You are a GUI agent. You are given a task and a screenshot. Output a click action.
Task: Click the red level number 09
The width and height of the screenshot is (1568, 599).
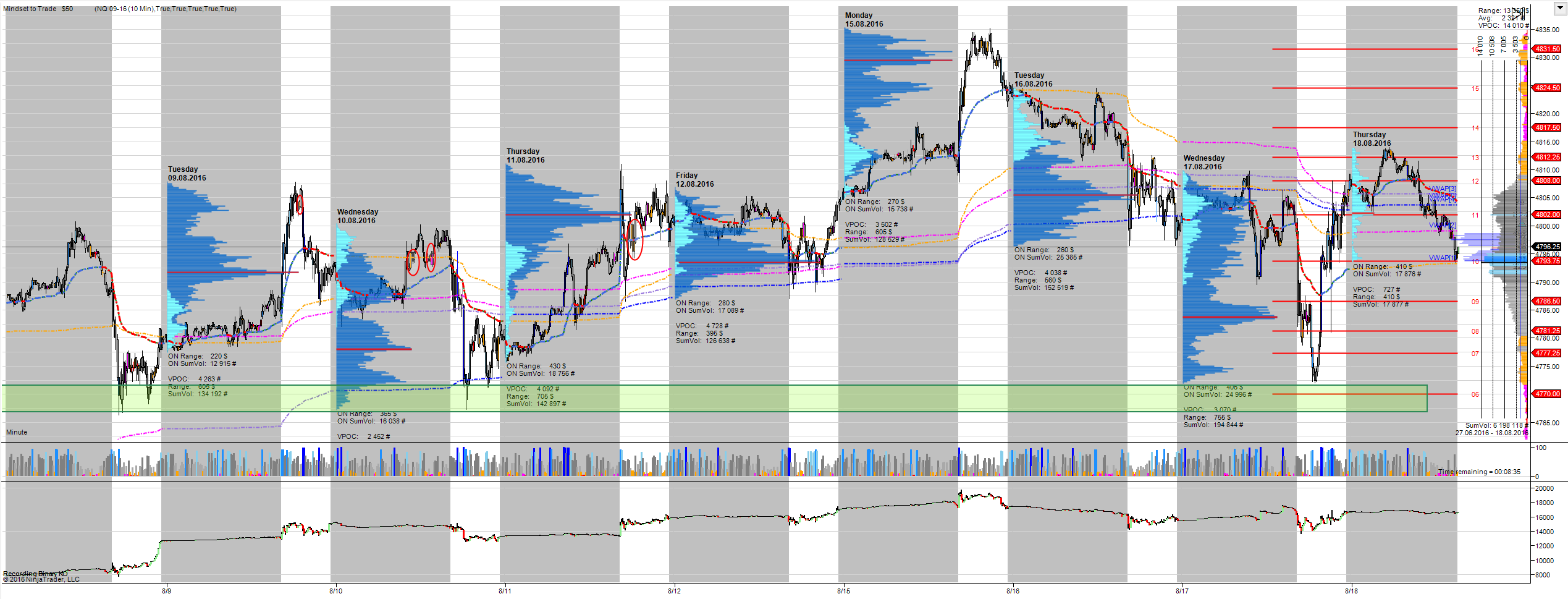pos(1475,302)
